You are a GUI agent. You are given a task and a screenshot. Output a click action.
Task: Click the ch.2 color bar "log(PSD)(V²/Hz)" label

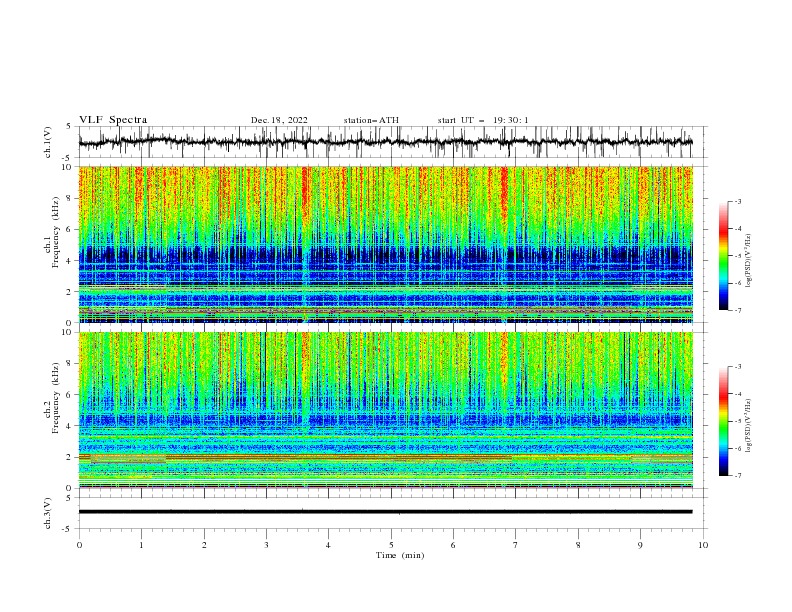point(749,426)
